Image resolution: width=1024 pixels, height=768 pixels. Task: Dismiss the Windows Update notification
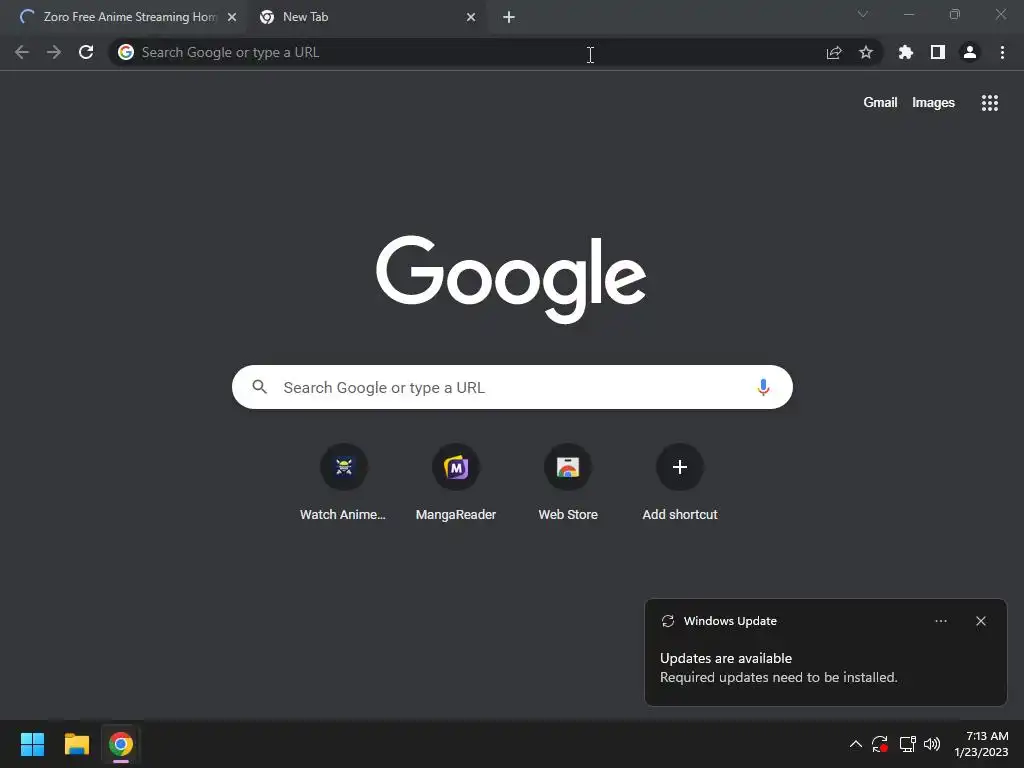(x=980, y=621)
